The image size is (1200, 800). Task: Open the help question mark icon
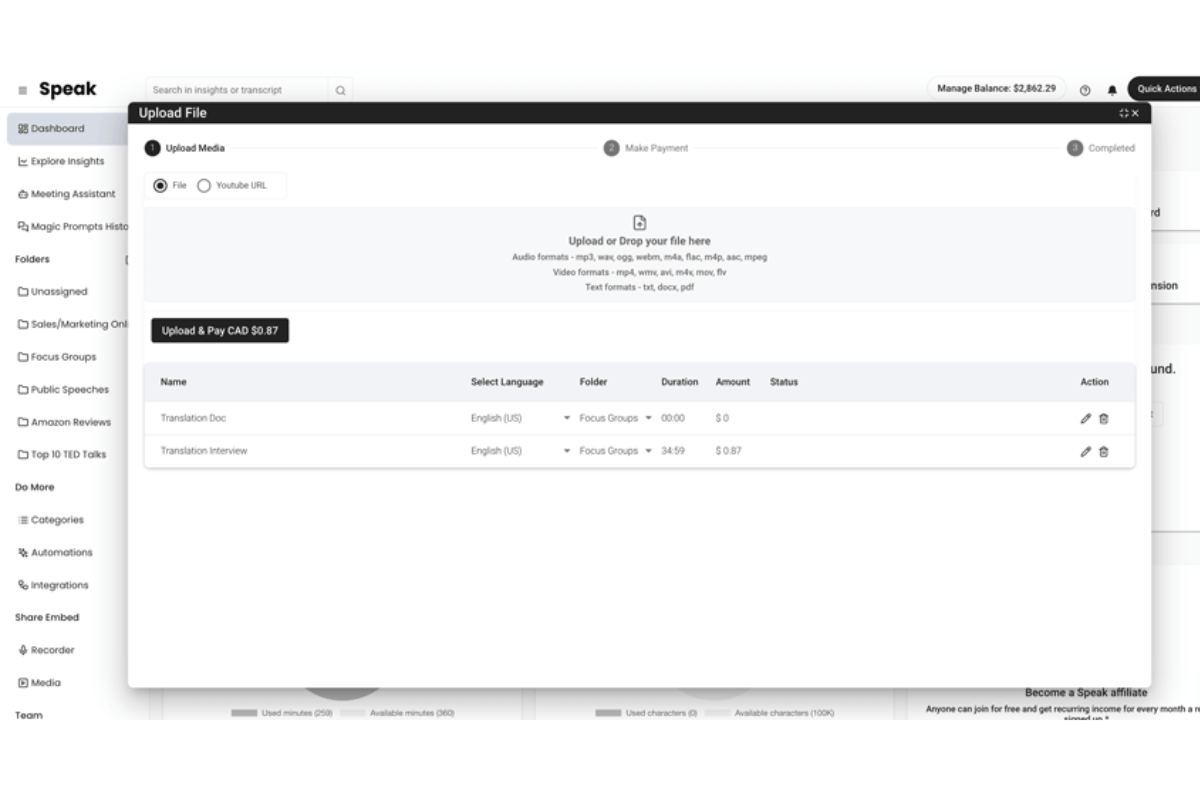[x=1085, y=90]
